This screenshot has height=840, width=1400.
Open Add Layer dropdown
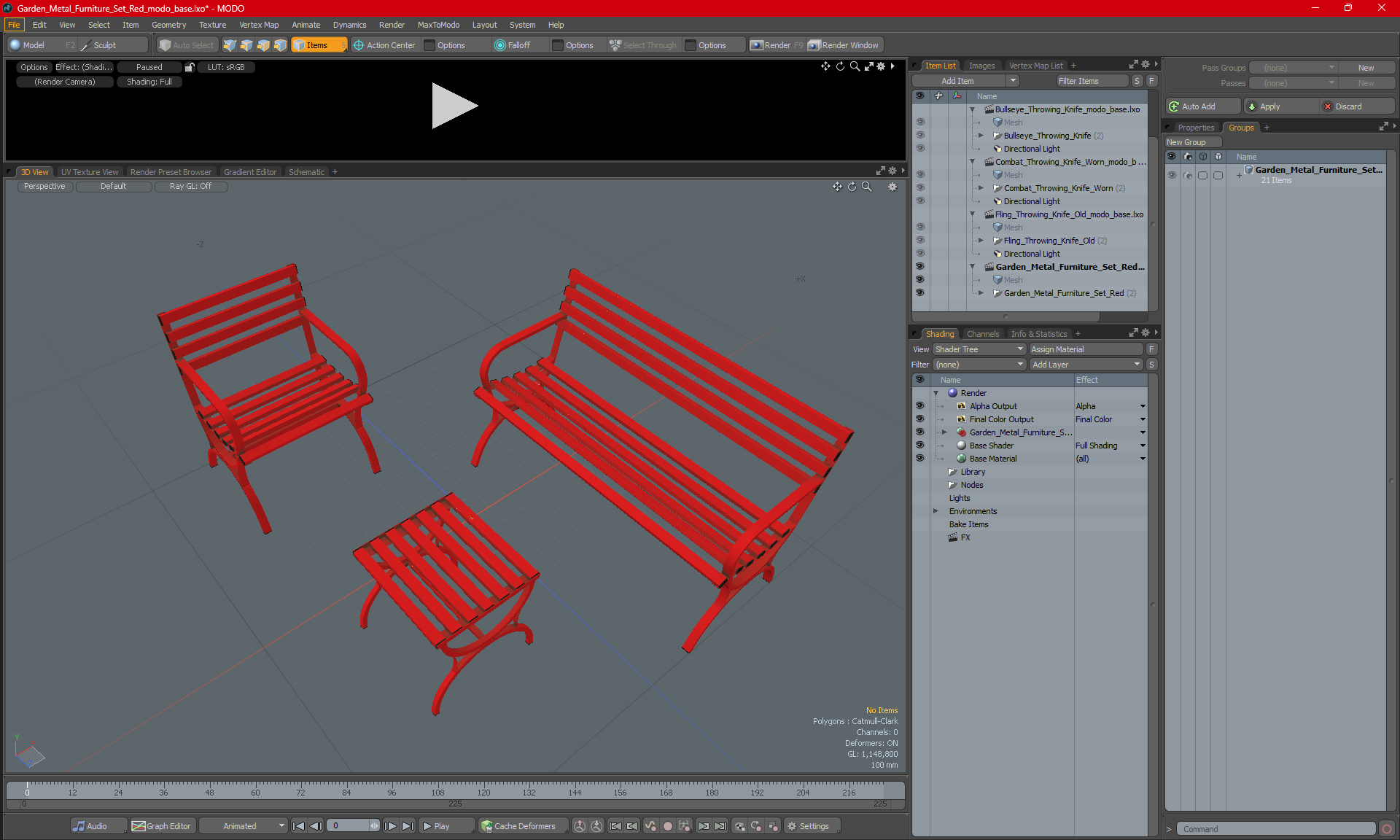[1086, 365]
